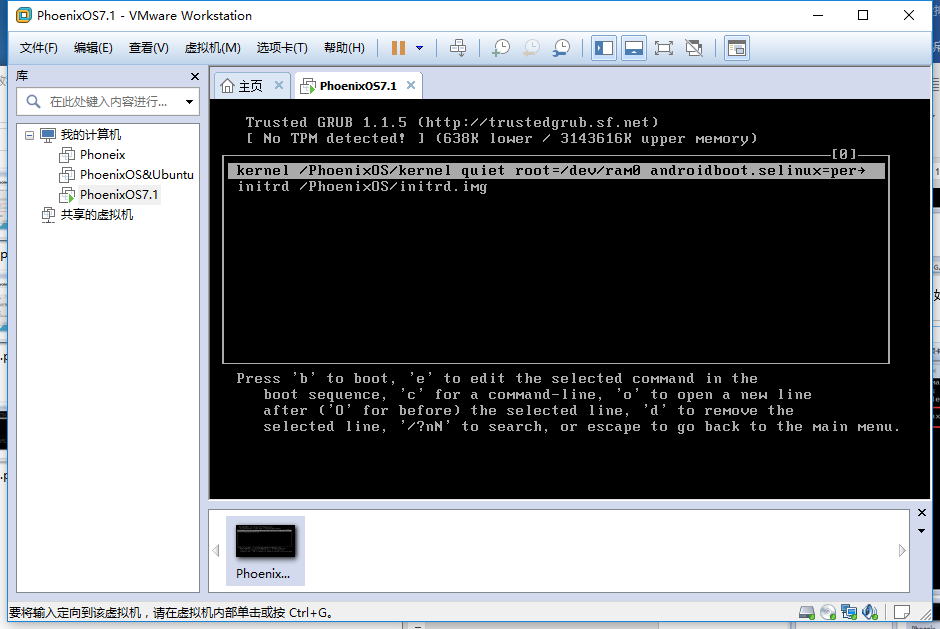Enter full screen mode

point(664,48)
